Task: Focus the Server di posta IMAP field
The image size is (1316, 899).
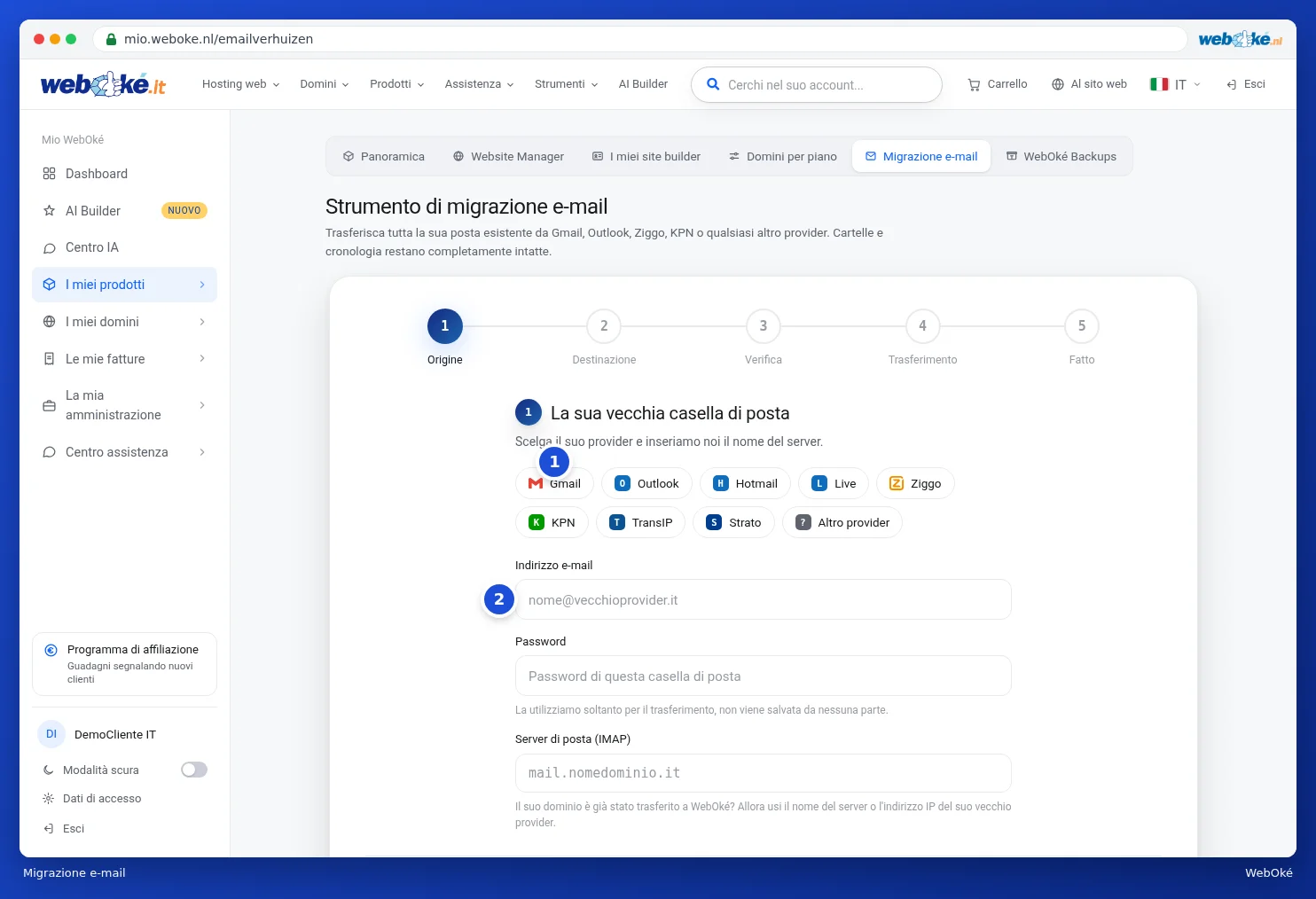Action: pyautogui.click(x=764, y=773)
